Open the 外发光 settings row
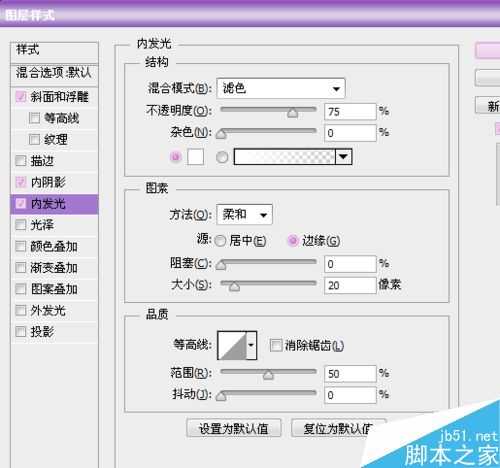Viewport: 500px width, 468px height. coord(55,311)
